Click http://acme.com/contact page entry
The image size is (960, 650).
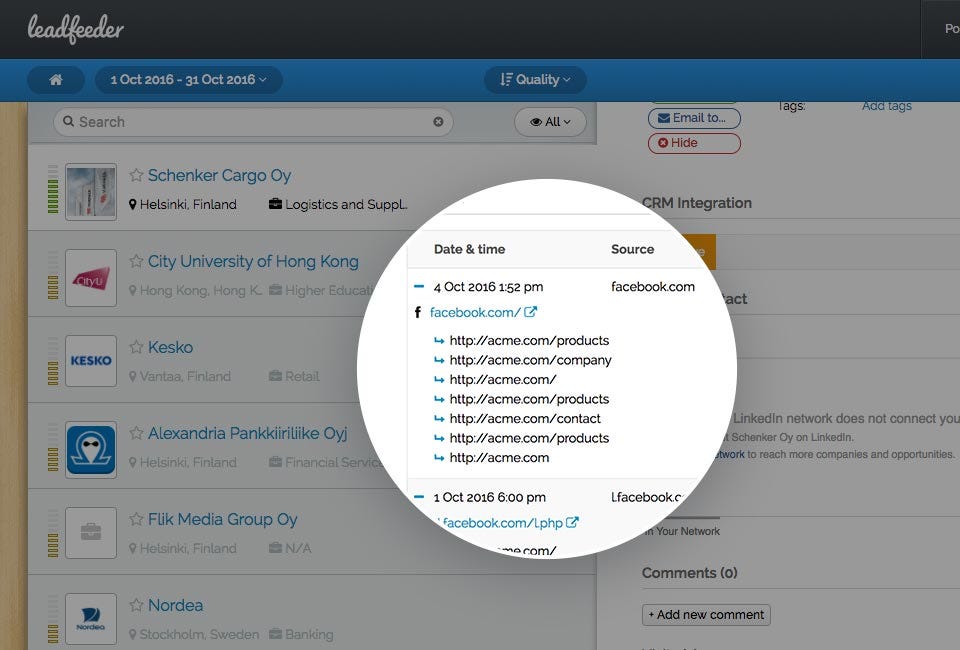click(525, 419)
